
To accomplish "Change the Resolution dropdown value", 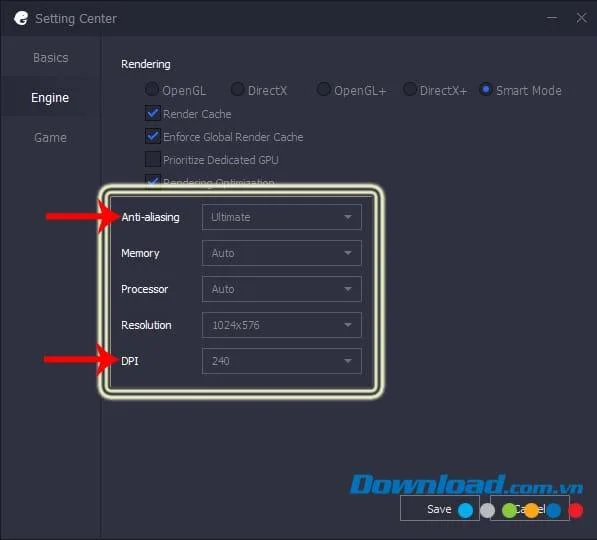I will click(281, 325).
